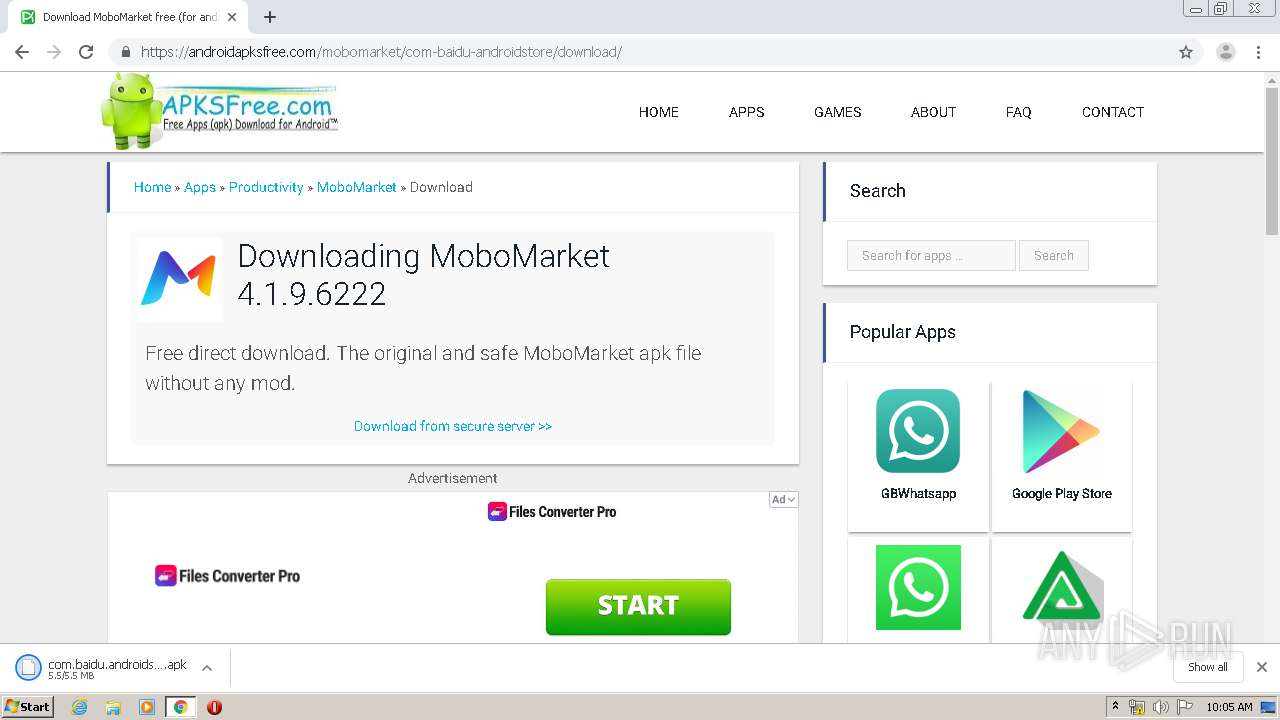
Task: Go back with the browser back arrow
Action: coord(21,52)
